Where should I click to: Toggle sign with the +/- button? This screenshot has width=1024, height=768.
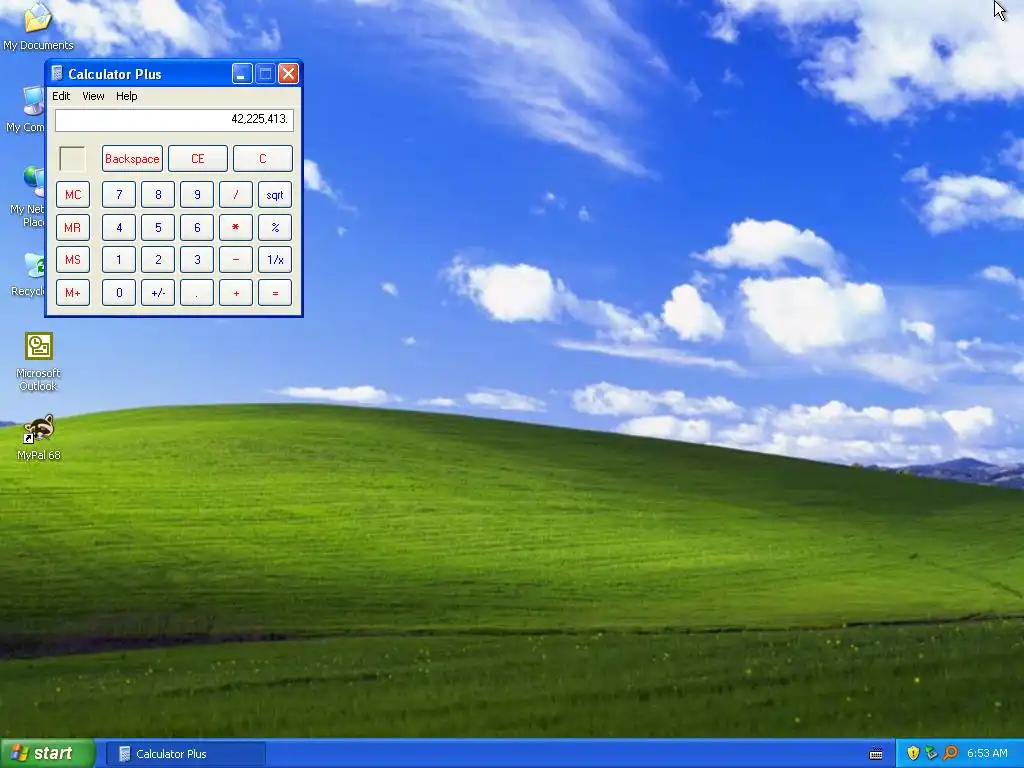[x=158, y=293]
